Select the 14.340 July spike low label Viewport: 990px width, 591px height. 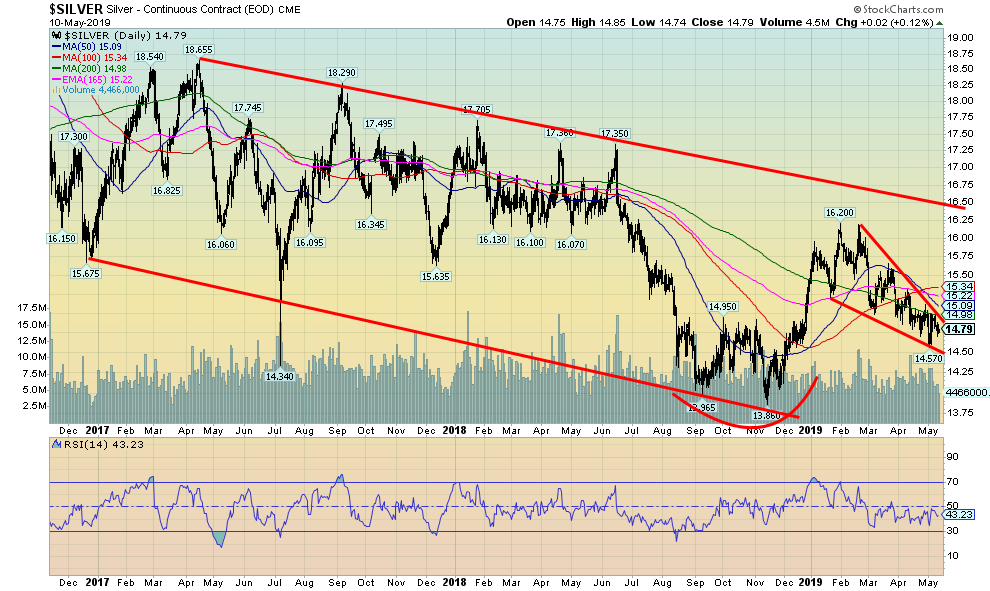click(x=278, y=376)
